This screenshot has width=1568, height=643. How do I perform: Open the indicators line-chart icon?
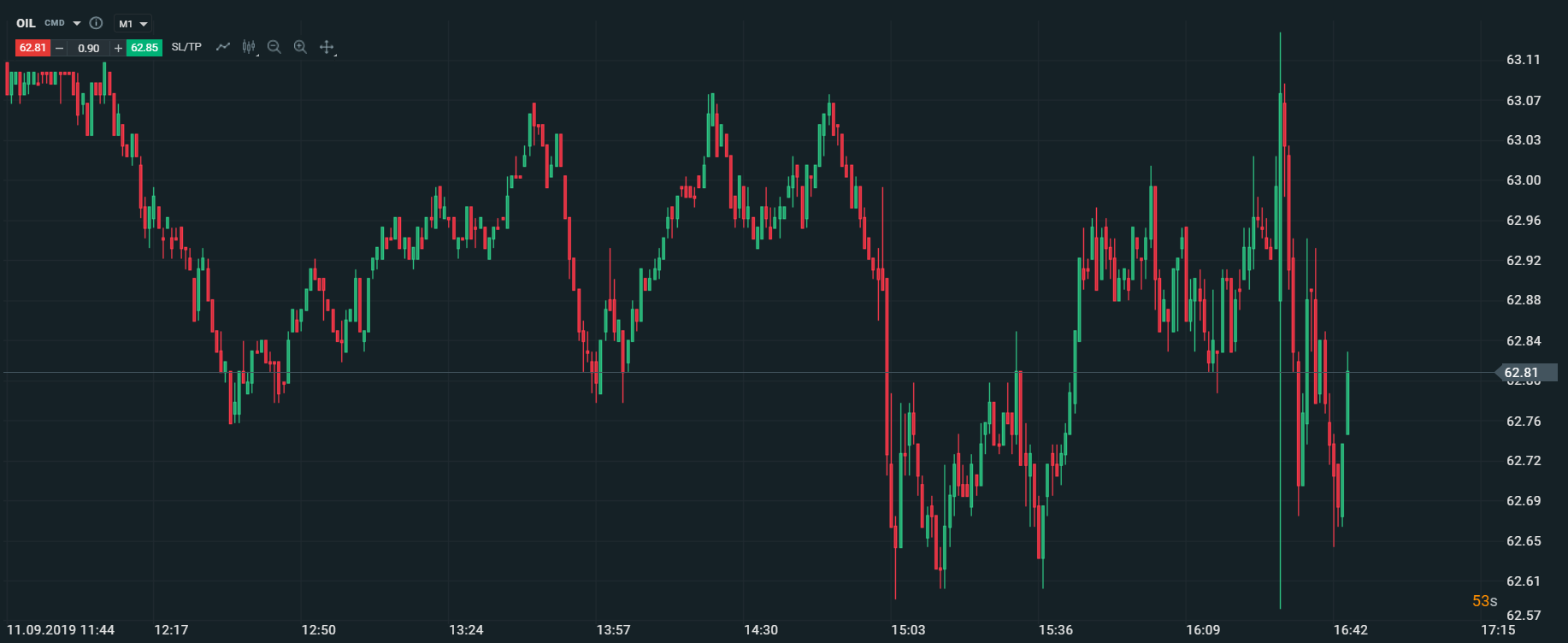tap(223, 47)
